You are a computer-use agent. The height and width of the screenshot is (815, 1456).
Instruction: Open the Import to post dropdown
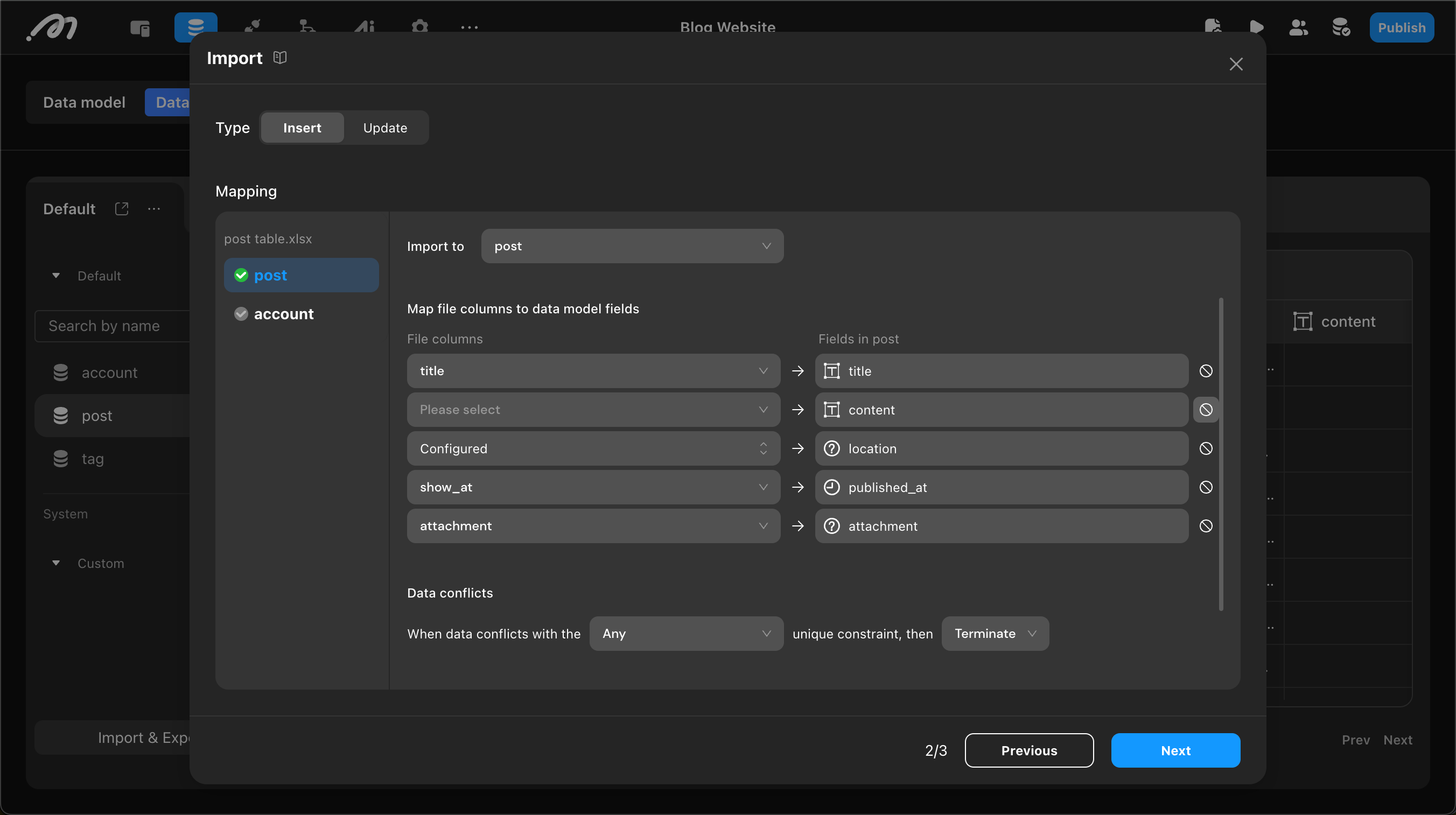(x=632, y=246)
